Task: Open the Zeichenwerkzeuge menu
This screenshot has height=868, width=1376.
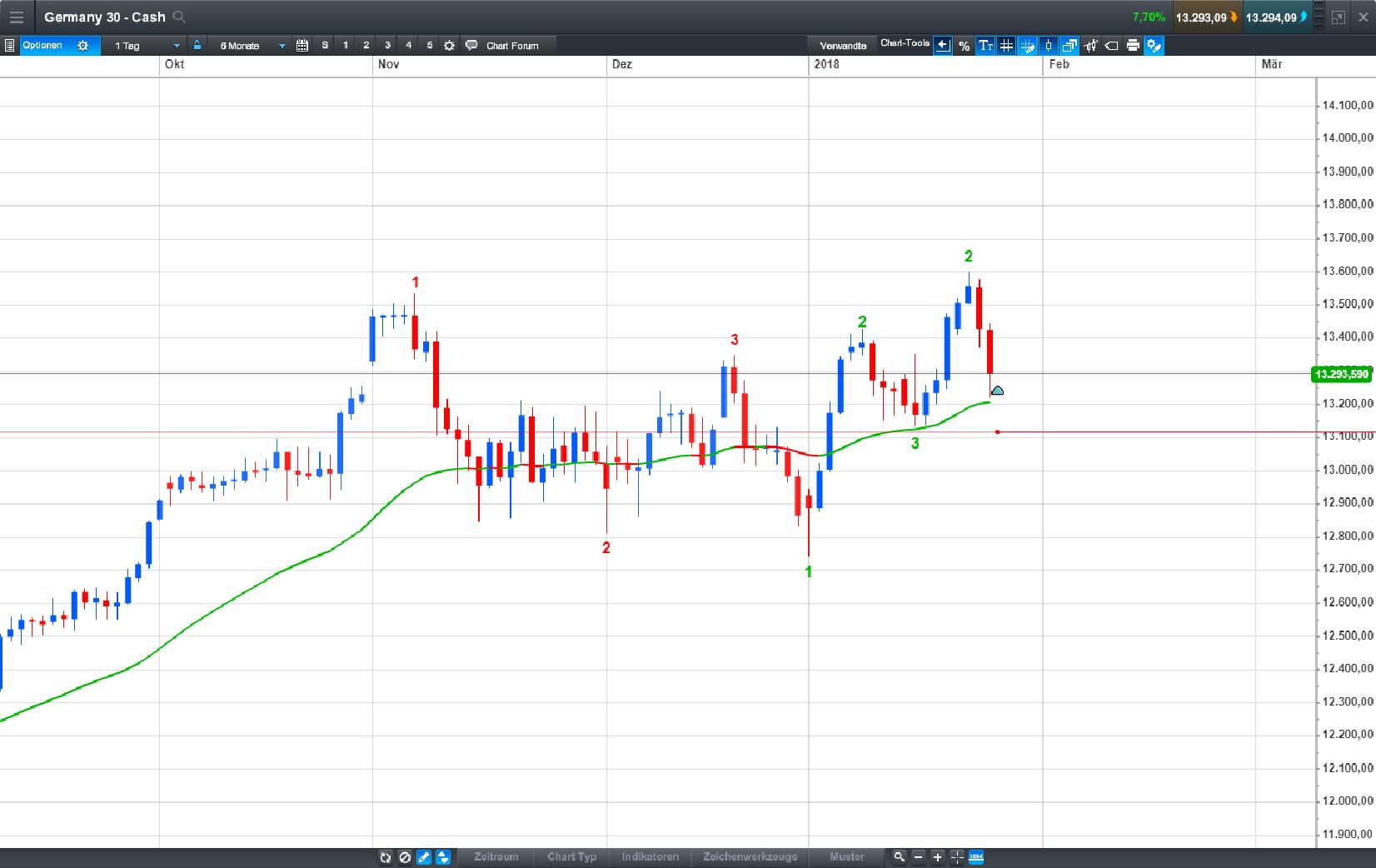Action: [750, 857]
